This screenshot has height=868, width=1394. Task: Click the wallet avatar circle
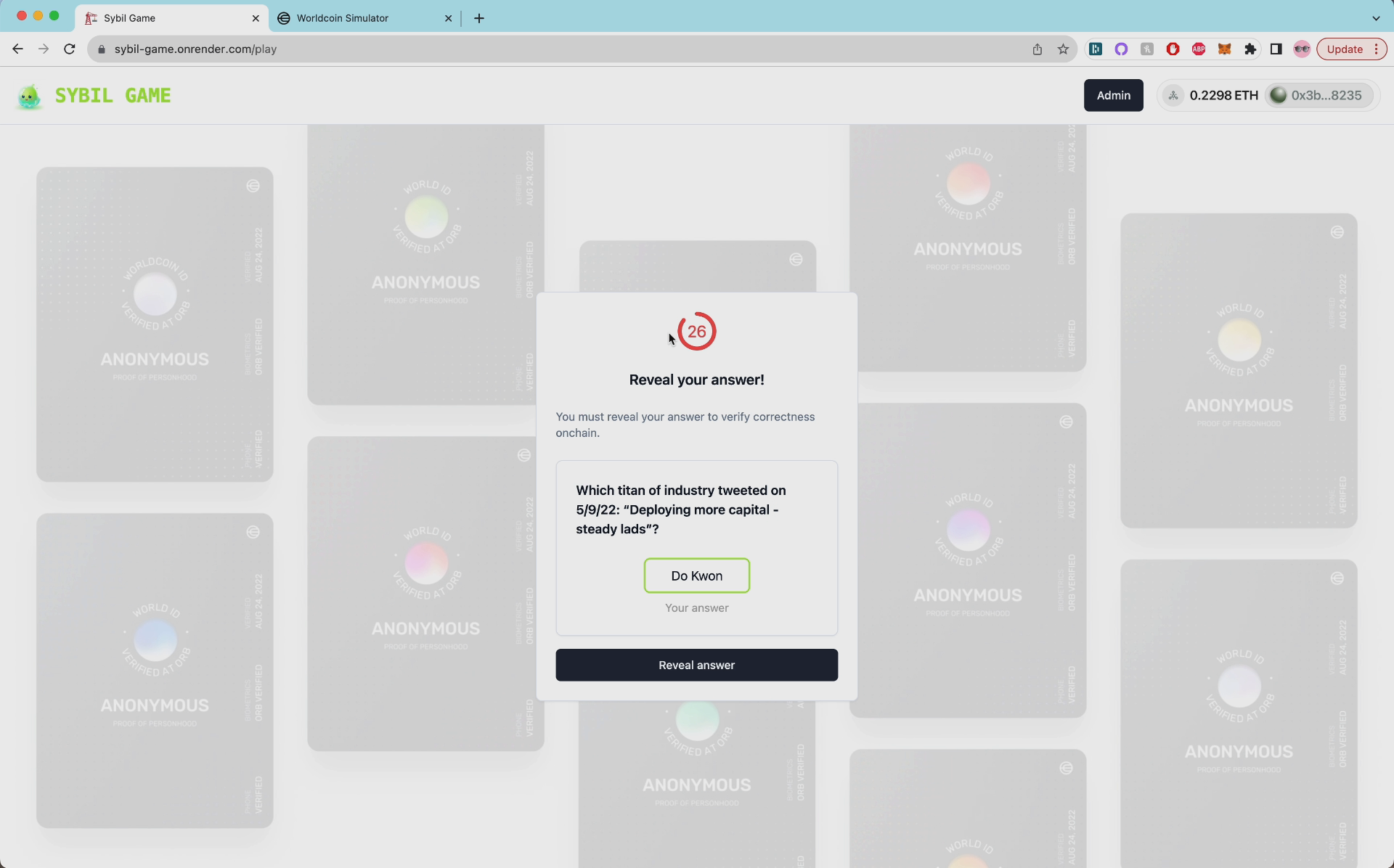(x=1278, y=95)
